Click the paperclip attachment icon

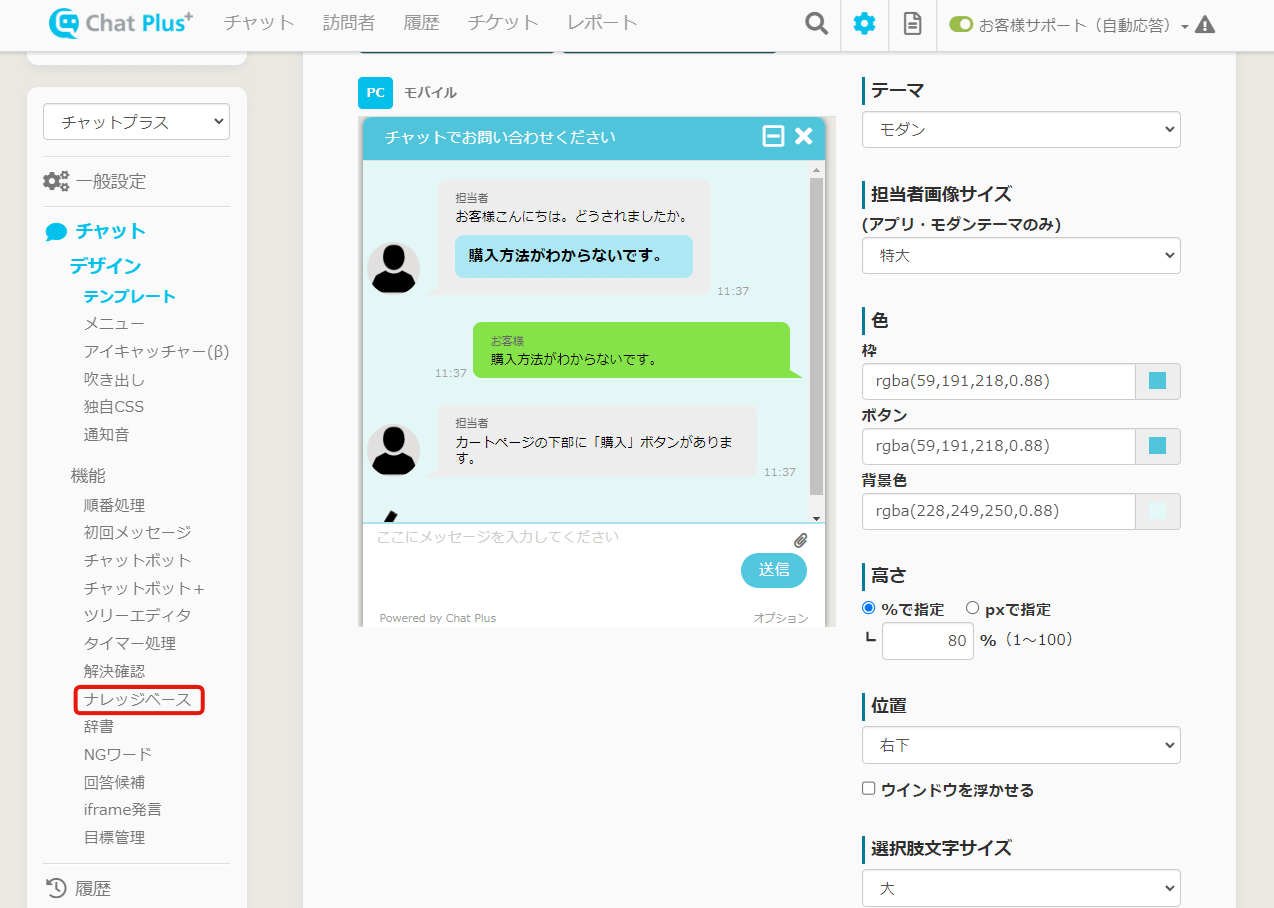click(x=800, y=540)
